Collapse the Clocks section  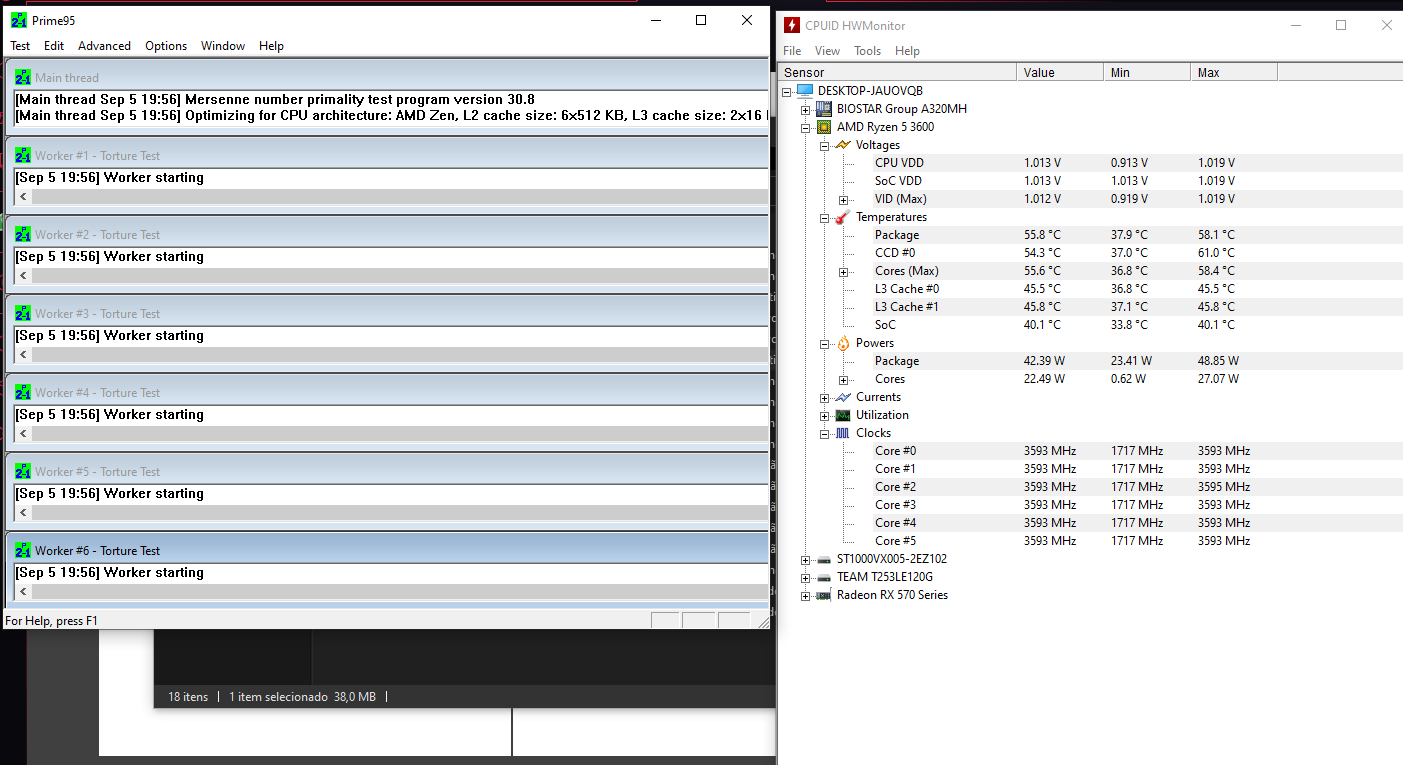pyautogui.click(x=825, y=433)
